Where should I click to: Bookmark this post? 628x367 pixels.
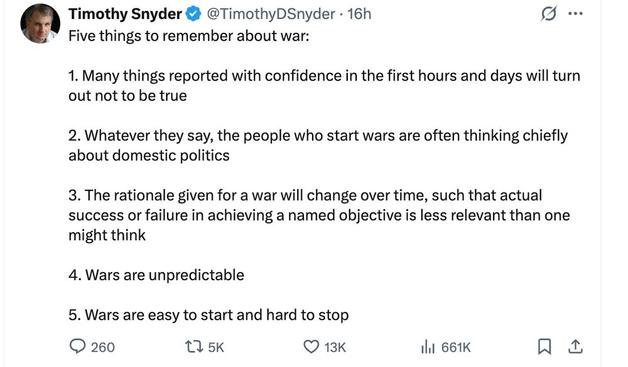[x=544, y=347]
